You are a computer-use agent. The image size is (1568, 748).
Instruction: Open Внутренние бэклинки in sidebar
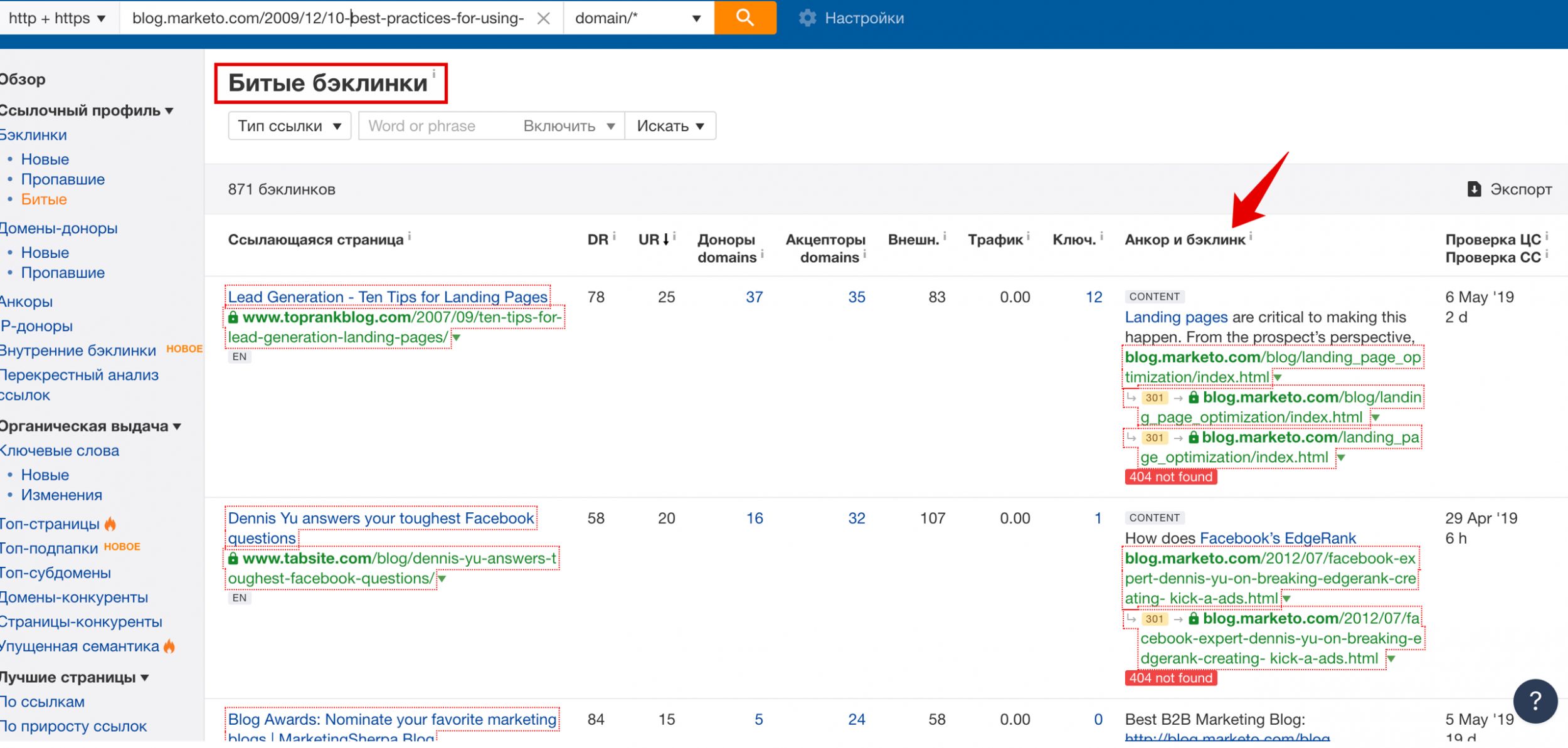click(78, 350)
